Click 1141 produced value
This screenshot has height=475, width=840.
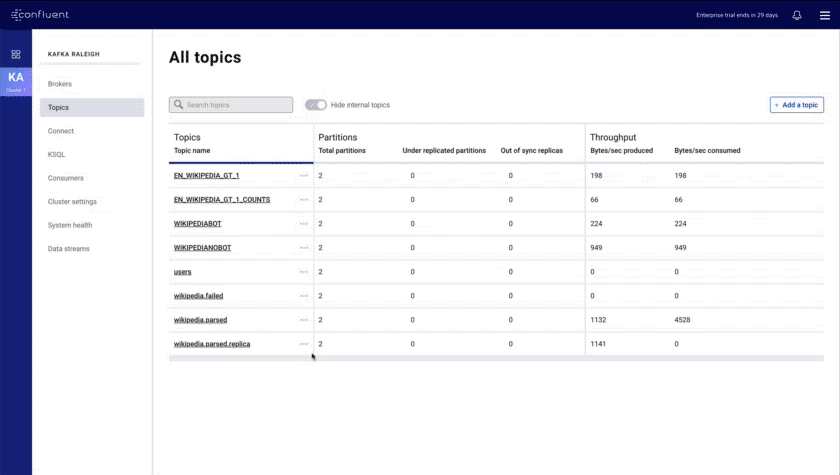(x=598, y=344)
